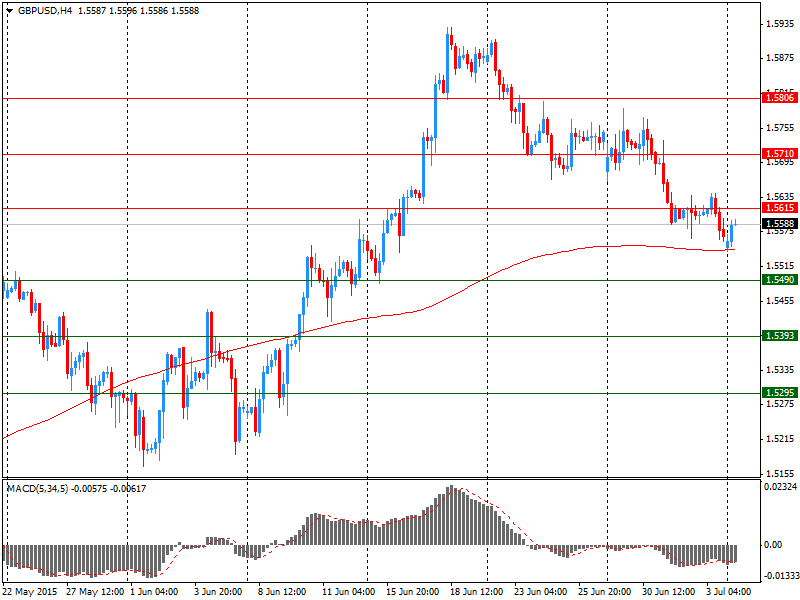Click the 1.5935 price scale value
The height and width of the screenshot is (600, 800).
pos(780,23)
